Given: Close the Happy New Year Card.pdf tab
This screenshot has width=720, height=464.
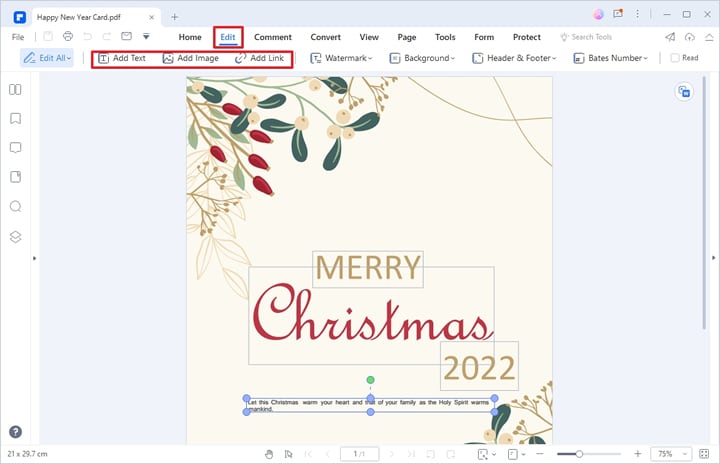Looking at the screenshot, I should 152,17.
